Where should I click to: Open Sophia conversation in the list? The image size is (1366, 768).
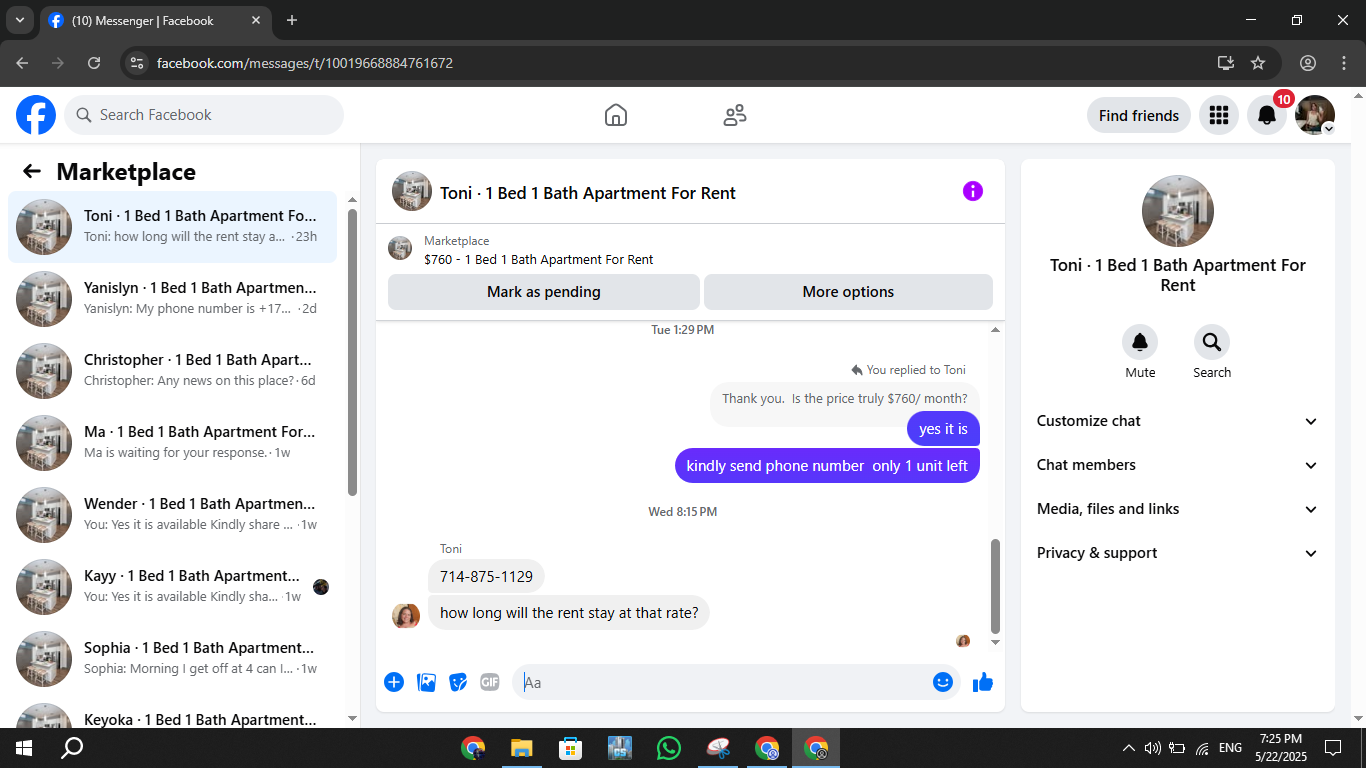tap(172, 659)
